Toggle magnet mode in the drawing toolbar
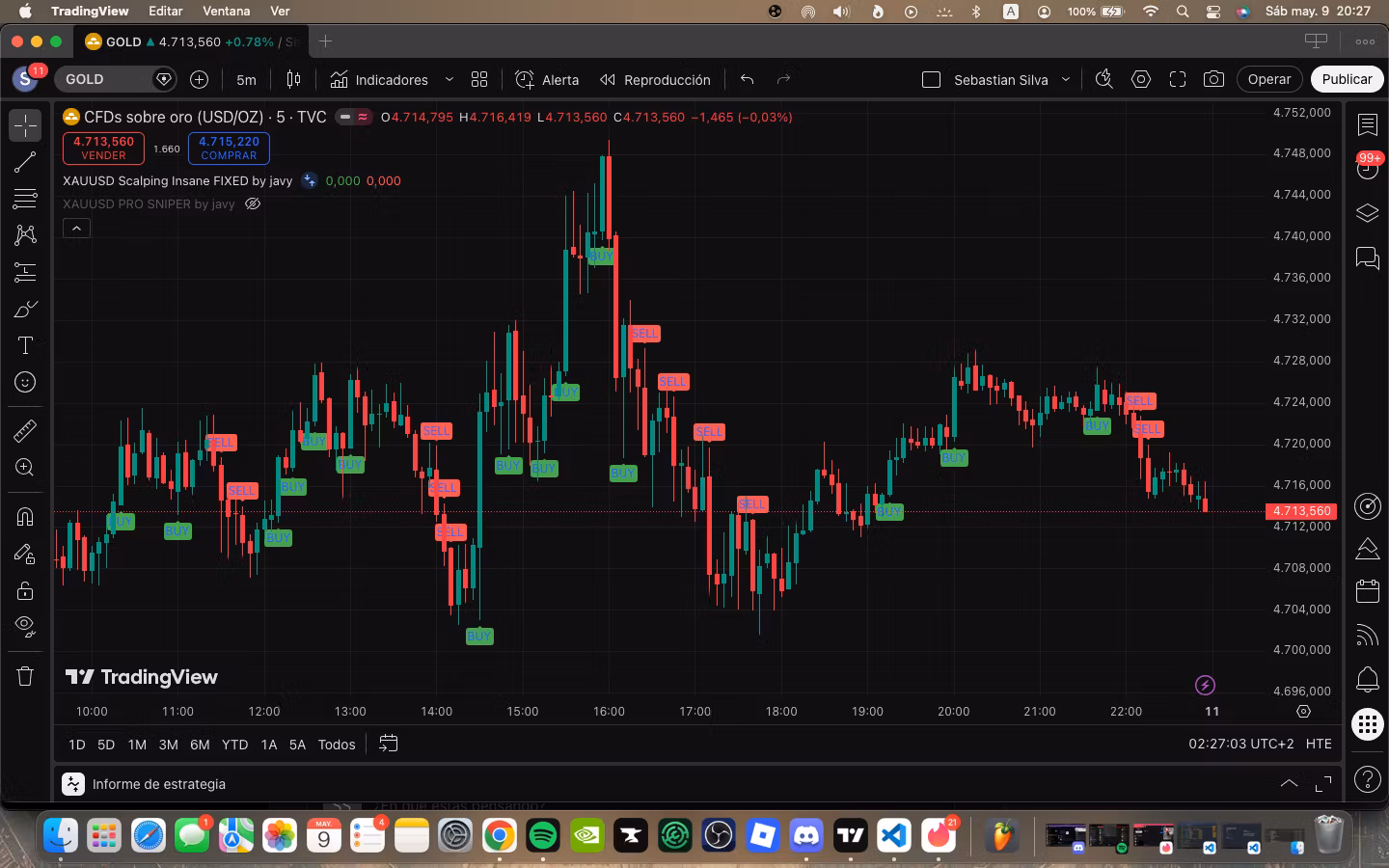The image size is (1389, 868). pyautogui.click(x=25, y=517)
